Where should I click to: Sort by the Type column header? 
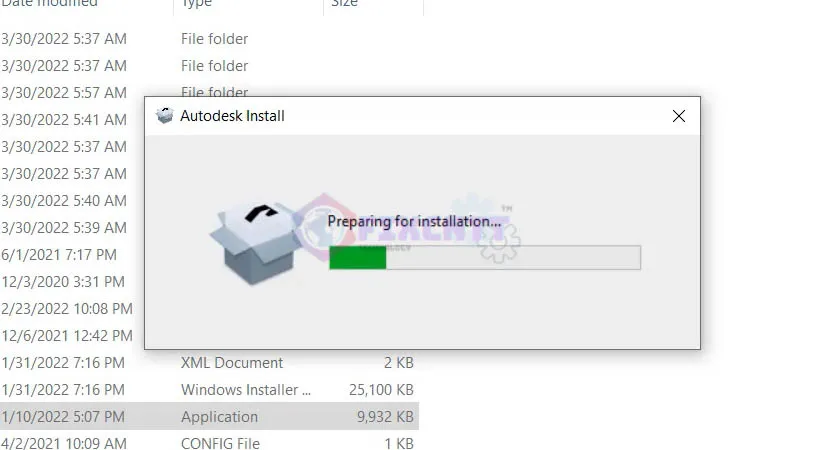click(197, 3)
